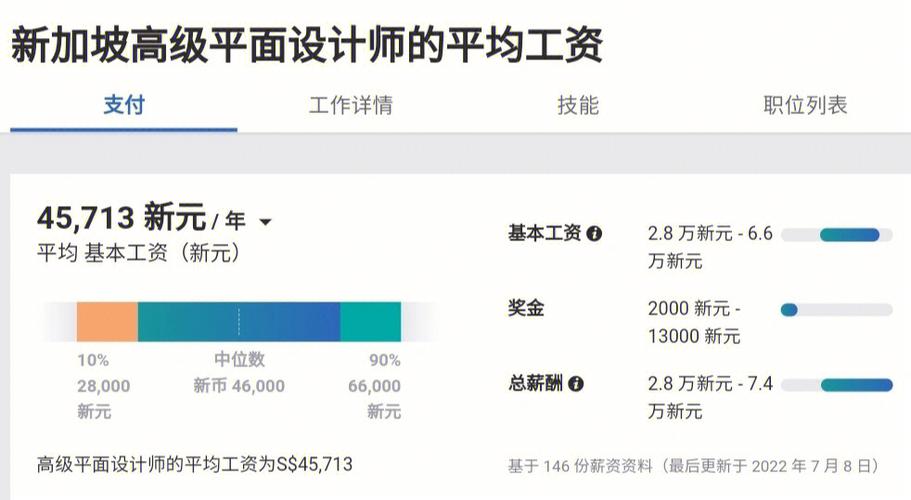This screenshot has width=911, height=500.
Task: Go to the 职位列表 tab
Action: coord(805,106)
